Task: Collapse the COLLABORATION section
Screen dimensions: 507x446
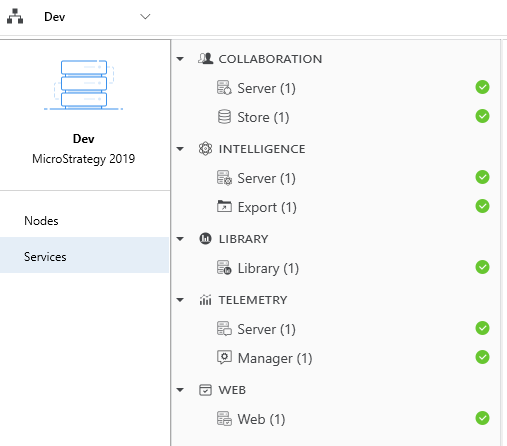Action: pyautogui.click(x=180, y=59)
